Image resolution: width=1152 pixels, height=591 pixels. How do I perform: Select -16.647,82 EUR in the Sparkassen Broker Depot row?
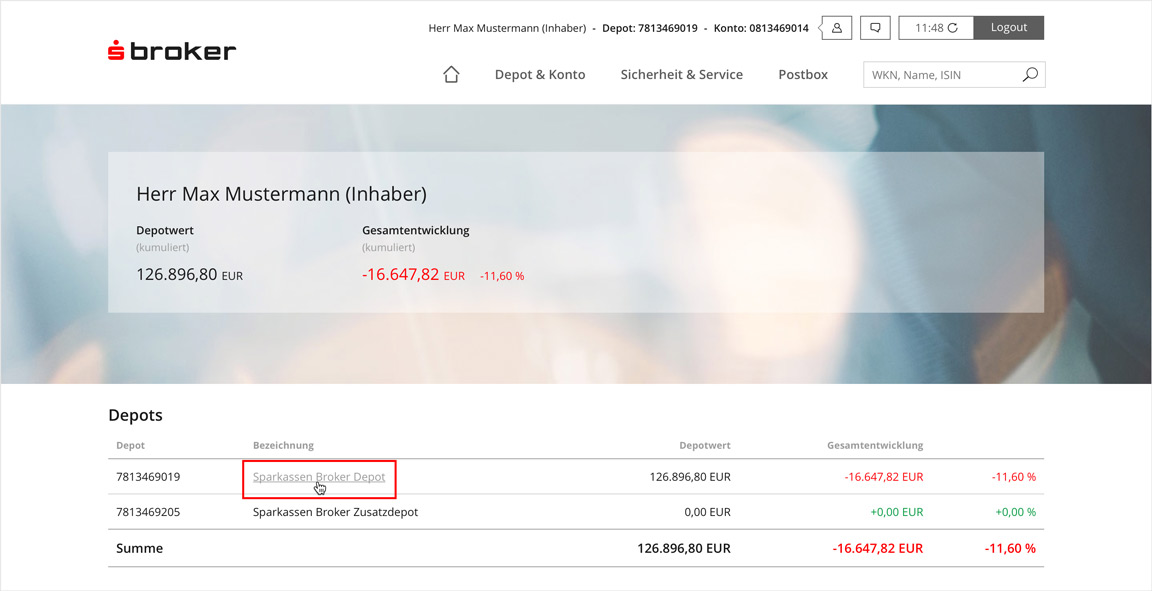coord(884,477)
